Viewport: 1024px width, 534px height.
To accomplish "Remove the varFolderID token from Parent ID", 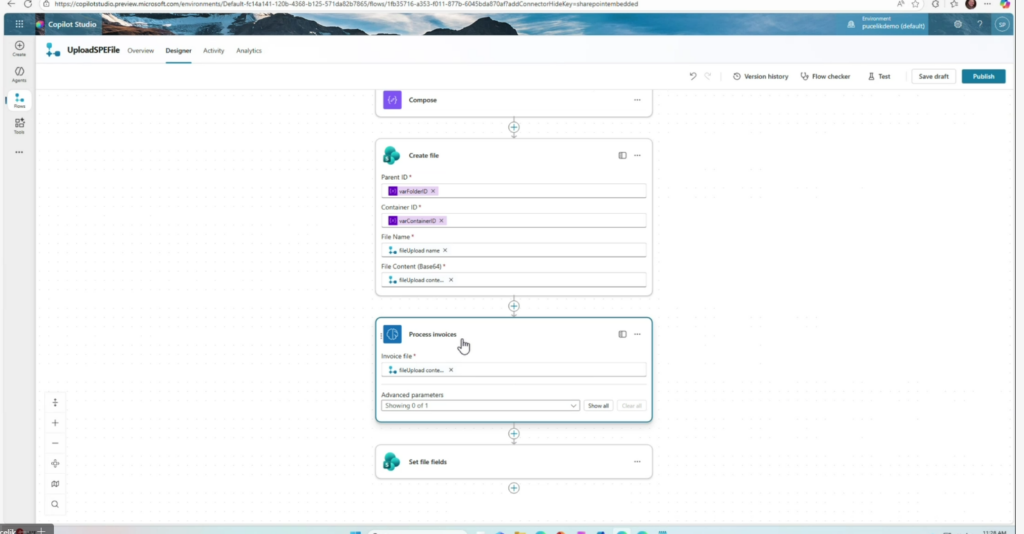I will (433, 190).
